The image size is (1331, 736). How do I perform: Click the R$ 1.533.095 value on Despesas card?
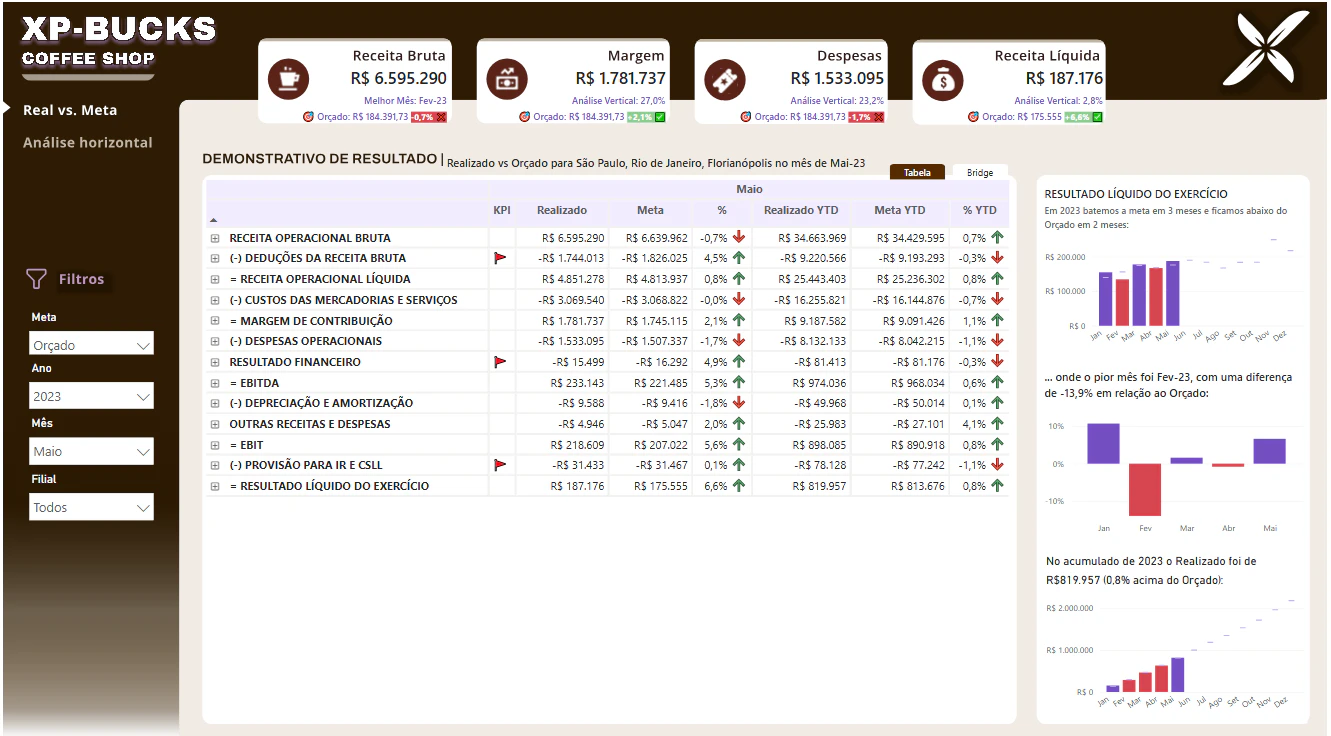pos(837,78)
